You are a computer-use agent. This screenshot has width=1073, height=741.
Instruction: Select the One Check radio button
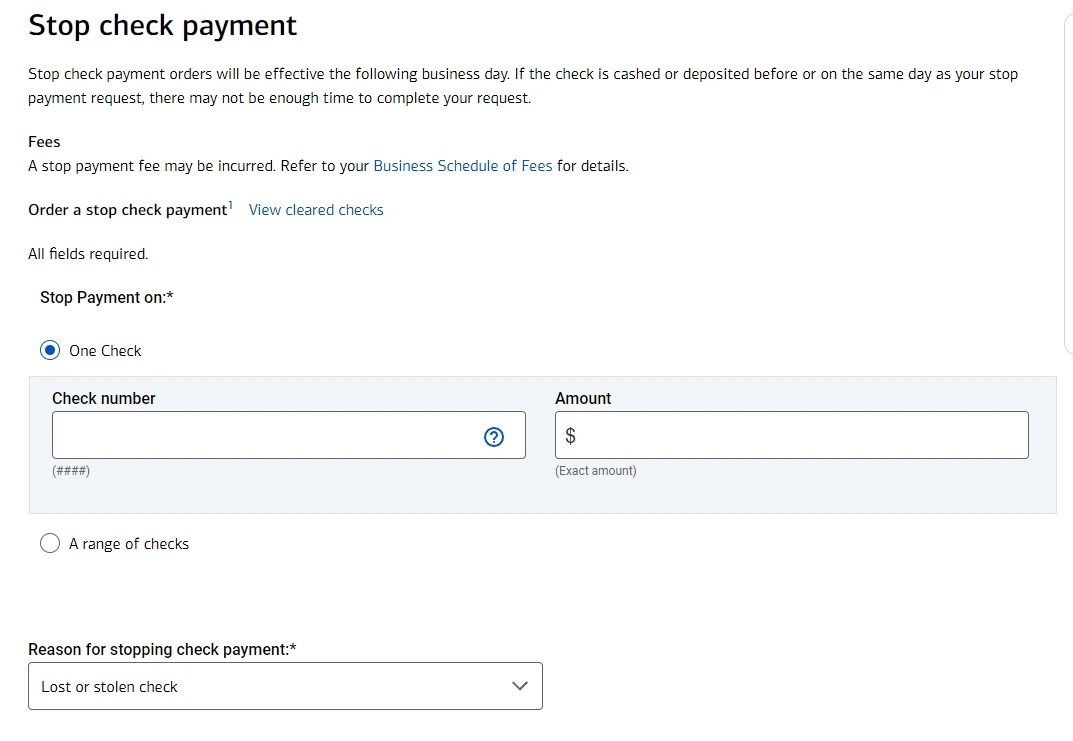[50, 351]
